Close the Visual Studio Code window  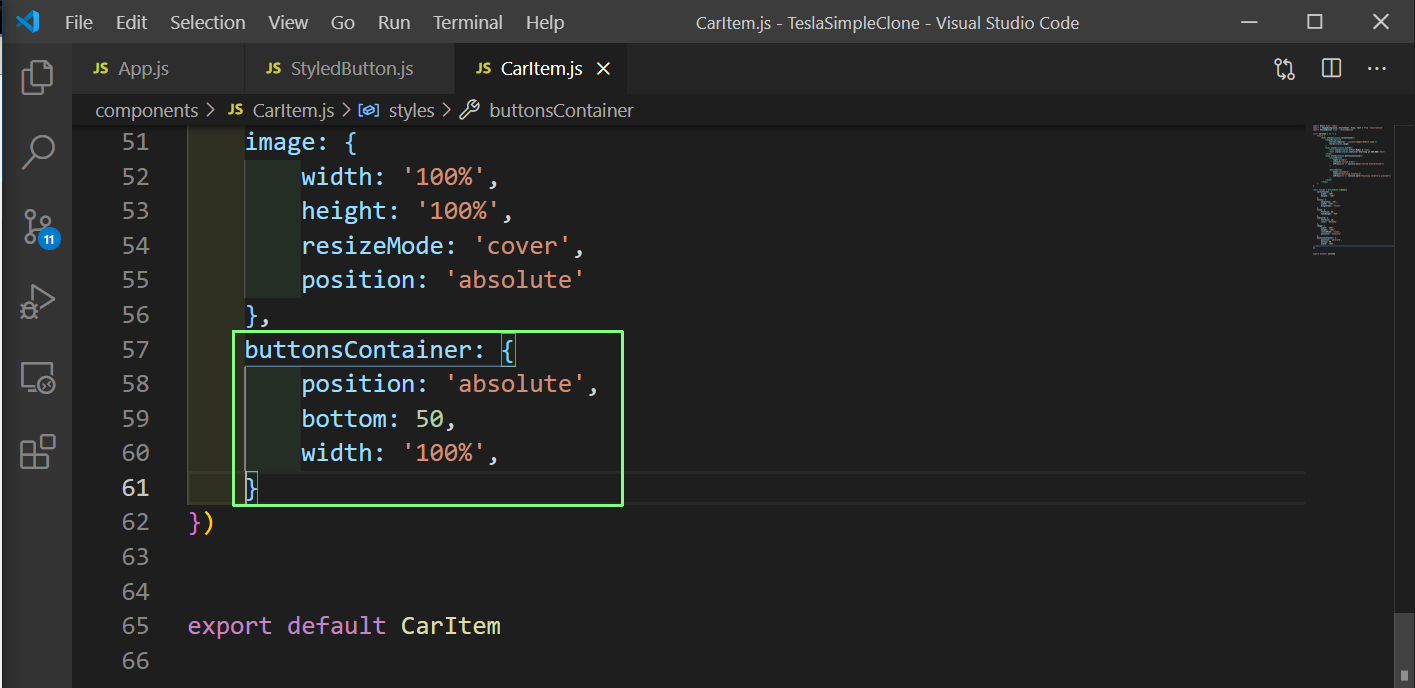(x=1381, y=22)
